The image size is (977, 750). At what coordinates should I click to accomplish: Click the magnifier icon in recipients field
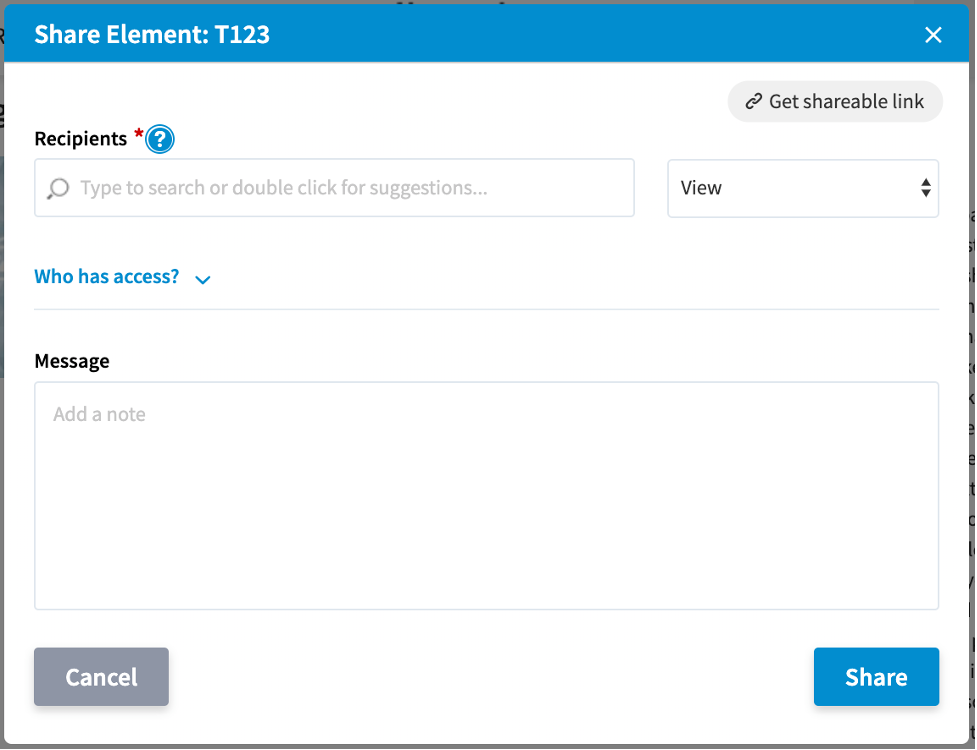(x=58, y=188)
